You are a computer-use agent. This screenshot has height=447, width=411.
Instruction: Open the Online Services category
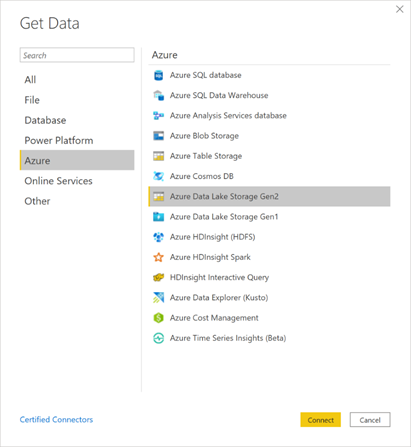[x=77, y=181]
